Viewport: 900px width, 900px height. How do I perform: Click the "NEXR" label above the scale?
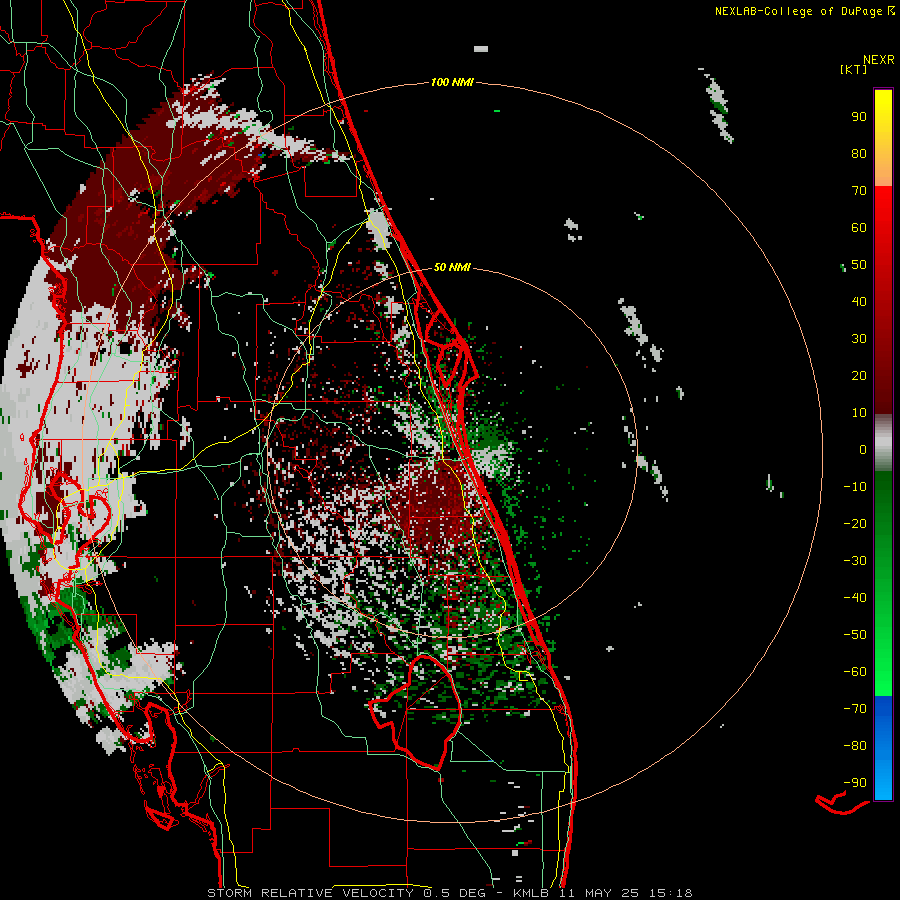tap(879, 59)
